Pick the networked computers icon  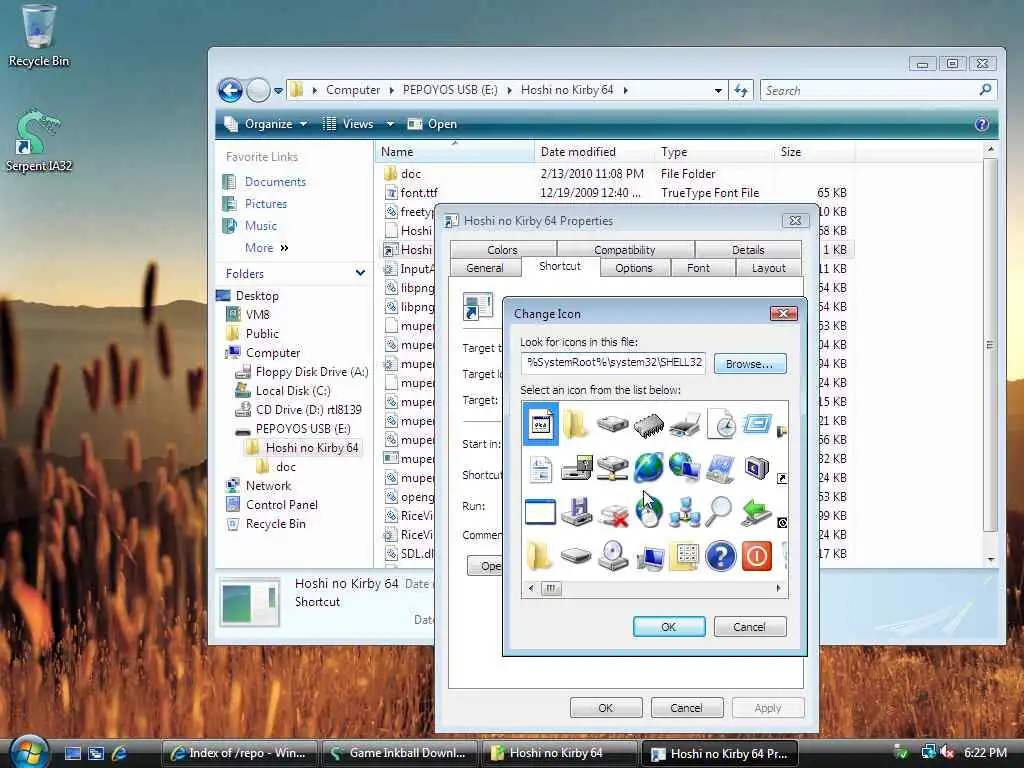pos(684,511)
